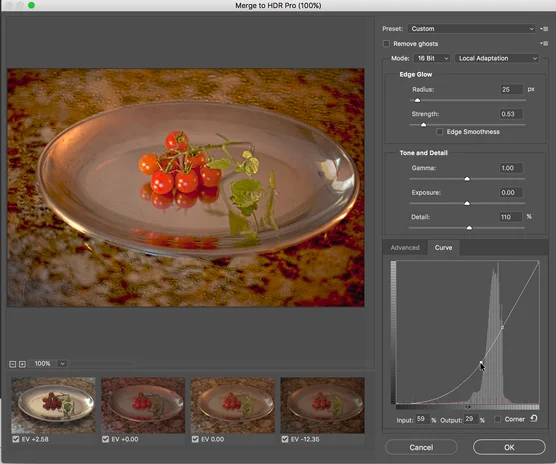Enable the Remove ghosts checkbox
The image size is (556, 464).
coord(387,44)
